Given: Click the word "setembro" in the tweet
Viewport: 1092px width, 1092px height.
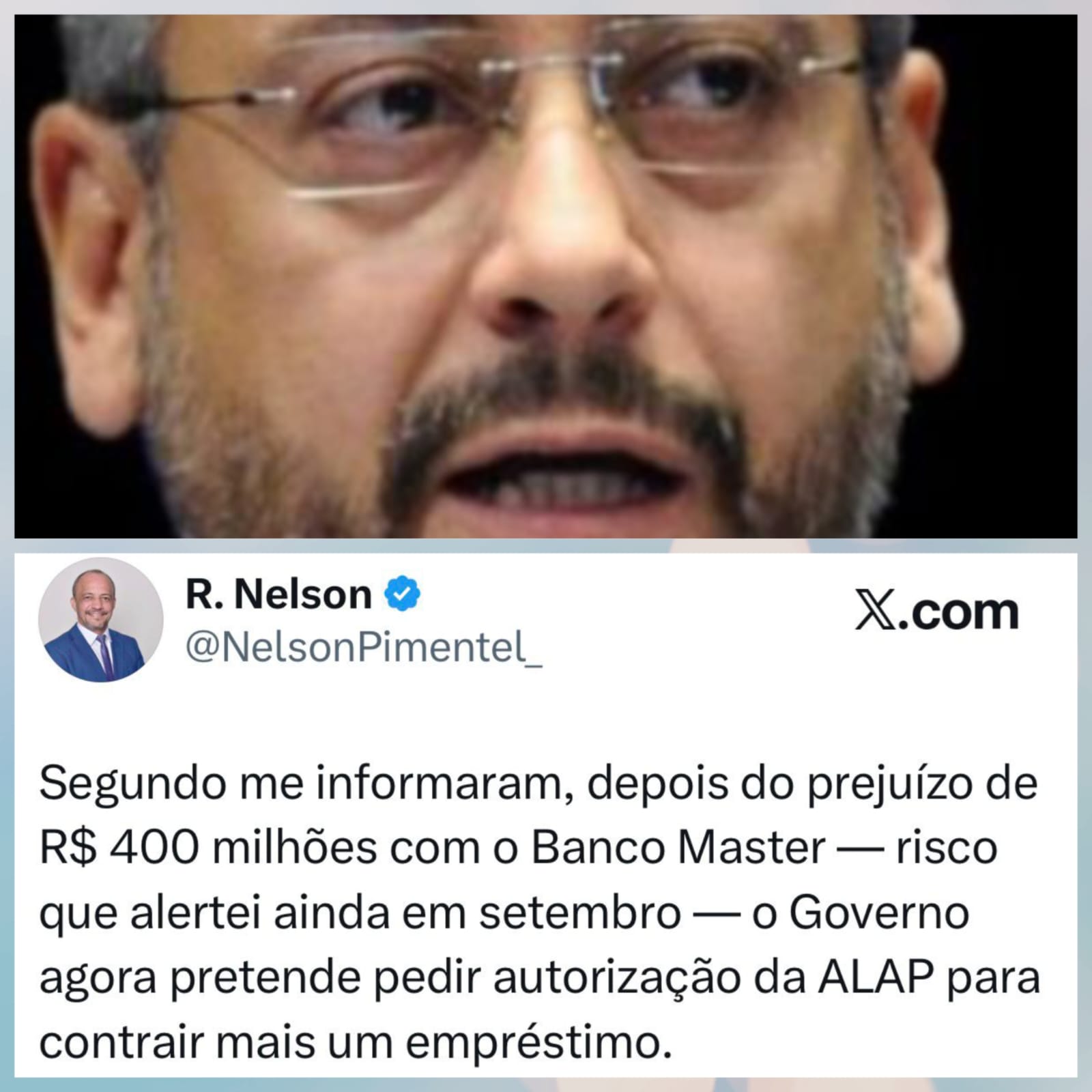Looking at the screenshot, I should 579,913.
